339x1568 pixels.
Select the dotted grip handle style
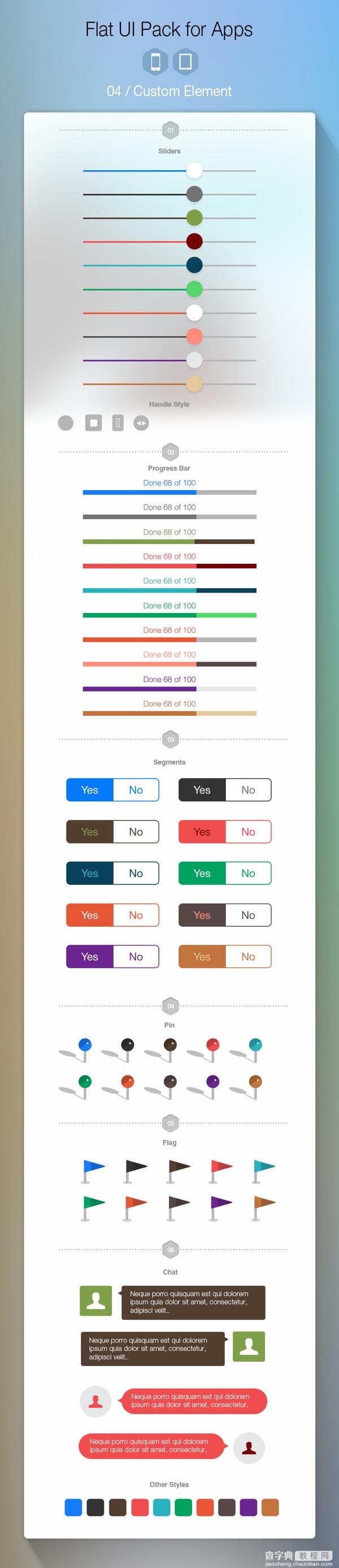pos(118,422)
